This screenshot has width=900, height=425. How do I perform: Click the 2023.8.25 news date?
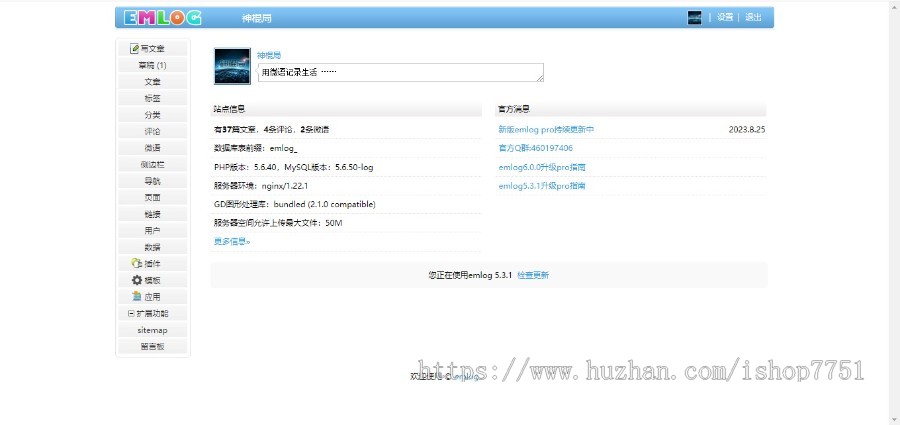click(747, 130)
